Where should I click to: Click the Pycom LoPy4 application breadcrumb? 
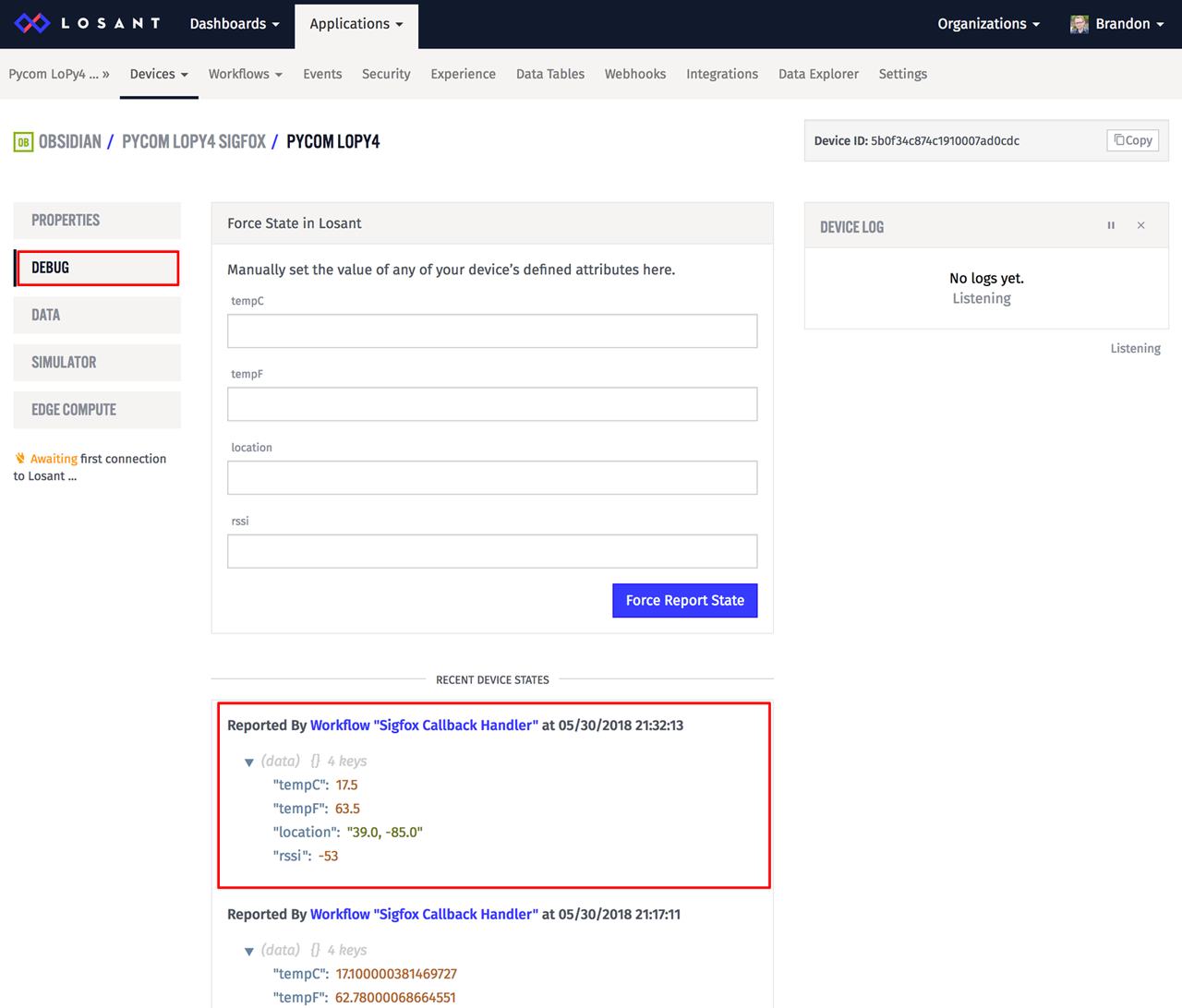(x=59, y=74)
